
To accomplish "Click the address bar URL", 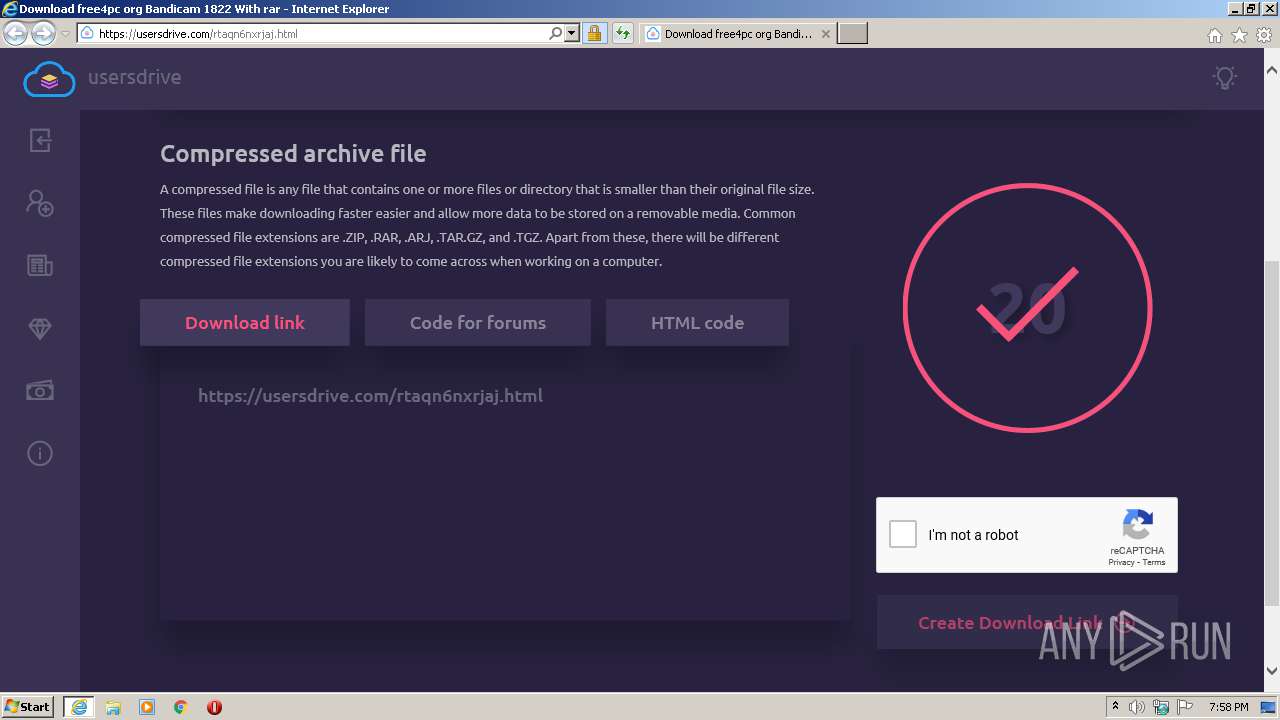I will click(198, 34).
